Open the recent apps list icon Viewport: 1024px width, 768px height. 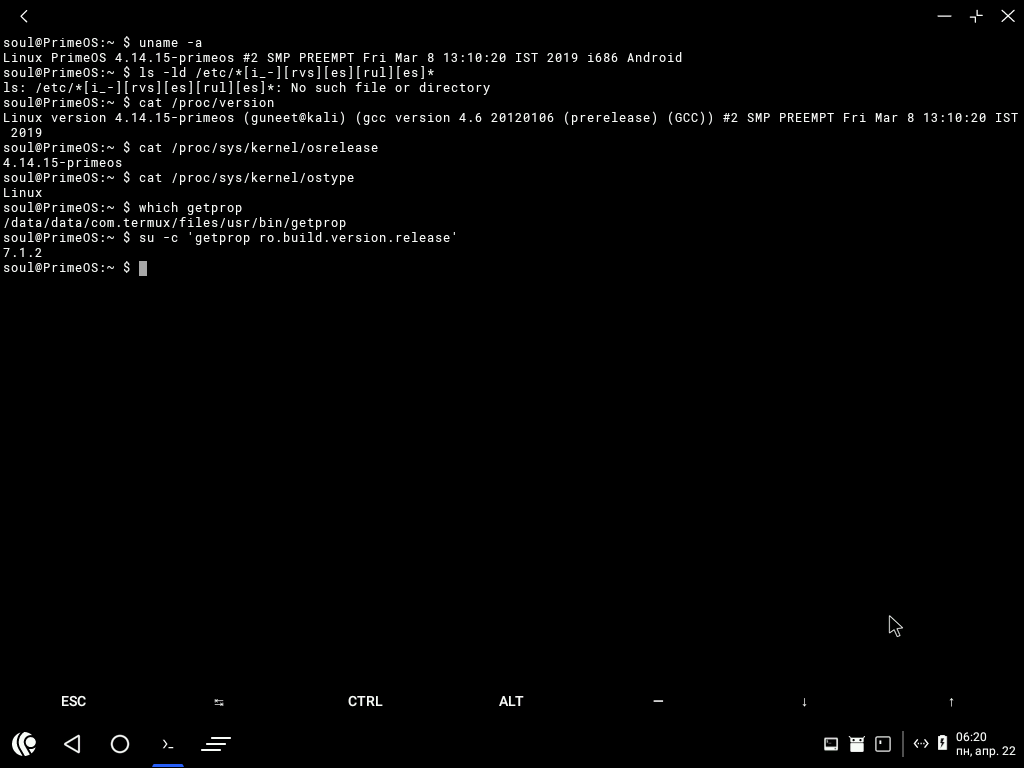tap(216, 744)
